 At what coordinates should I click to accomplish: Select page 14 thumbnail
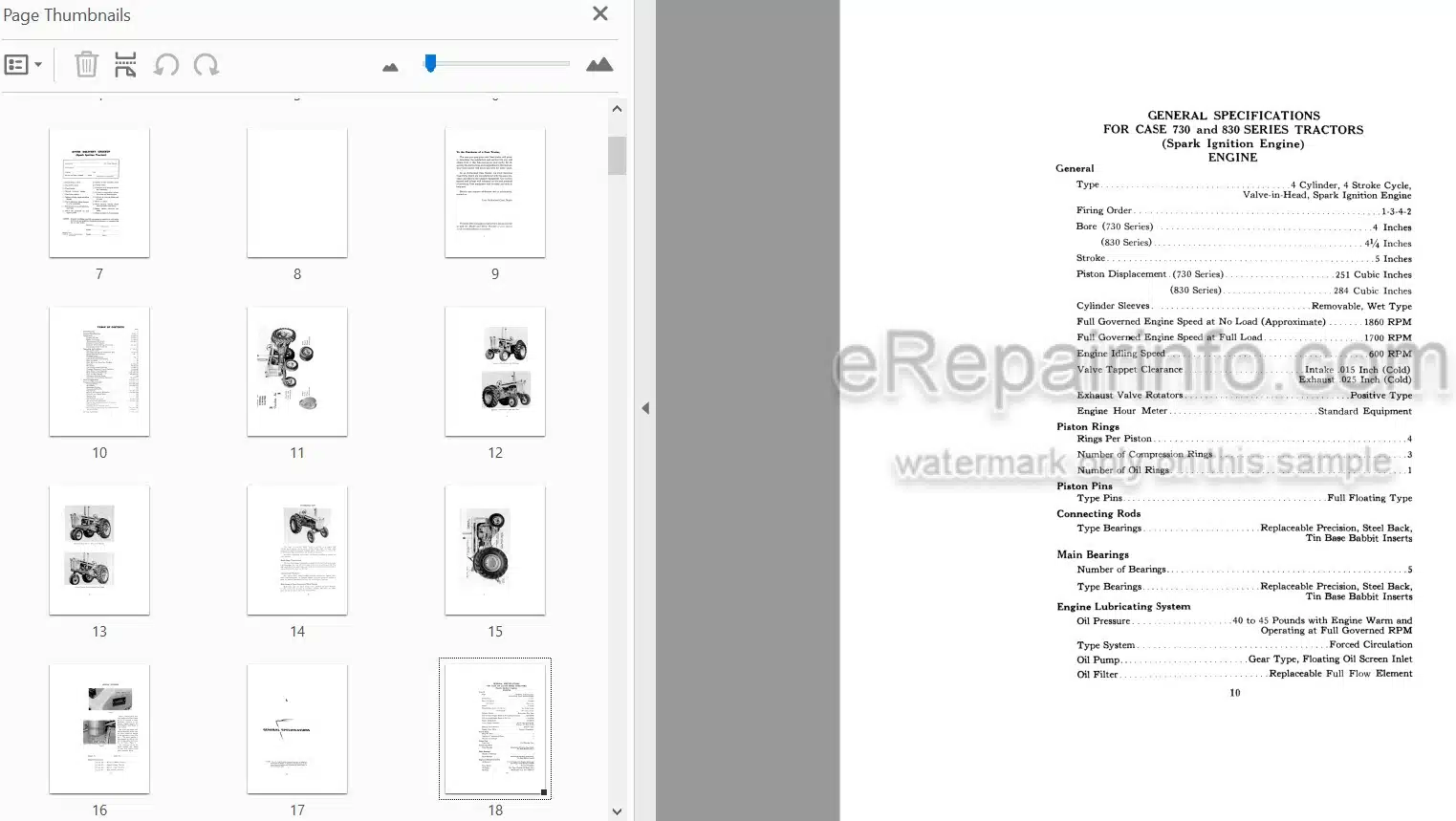click(297, 551)
